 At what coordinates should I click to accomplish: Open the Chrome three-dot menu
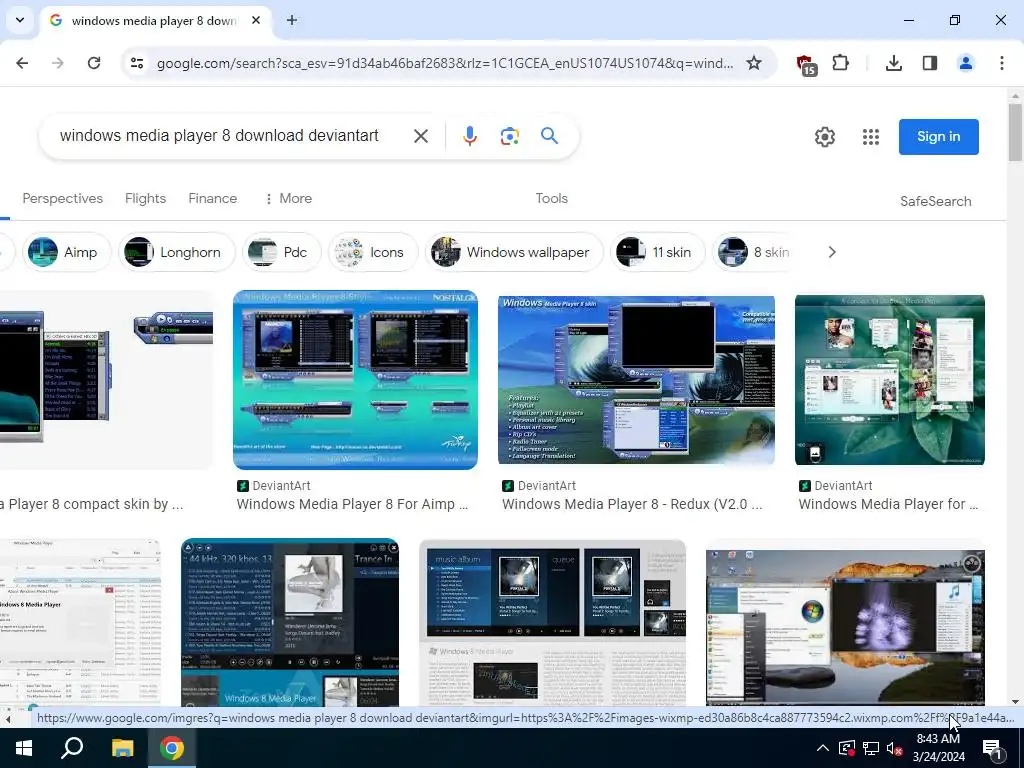1001,63
